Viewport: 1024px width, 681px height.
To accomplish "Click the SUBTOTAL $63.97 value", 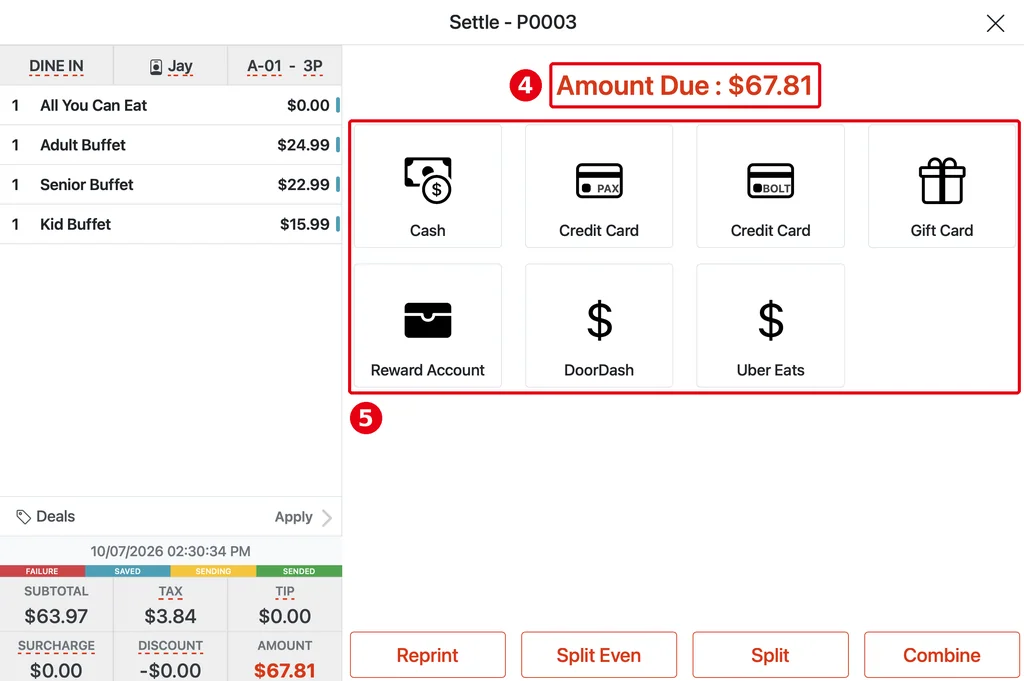I will point(56,616).
